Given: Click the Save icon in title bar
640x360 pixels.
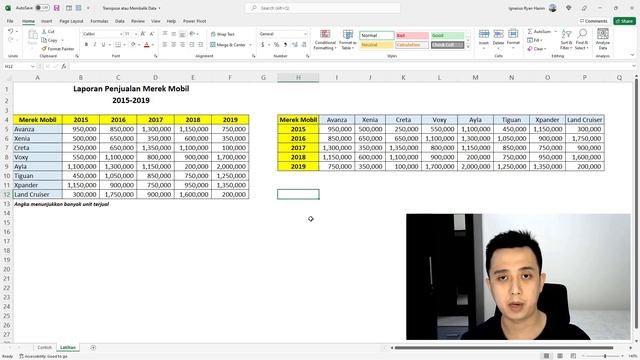Looking at the screenshot, I should [57, 8].
